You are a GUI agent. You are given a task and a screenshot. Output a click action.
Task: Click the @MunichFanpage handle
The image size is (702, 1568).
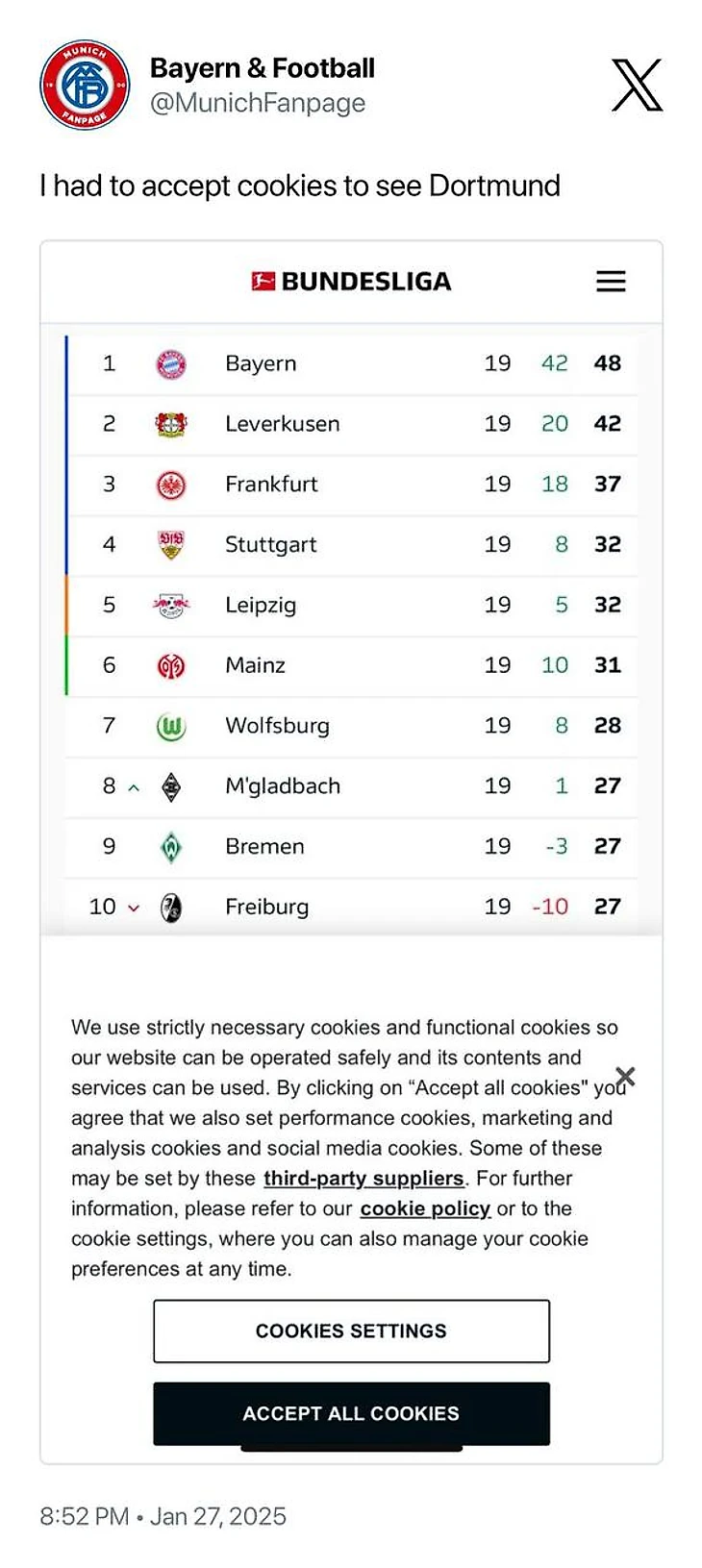pyautogui.click(x=258, y=103)
